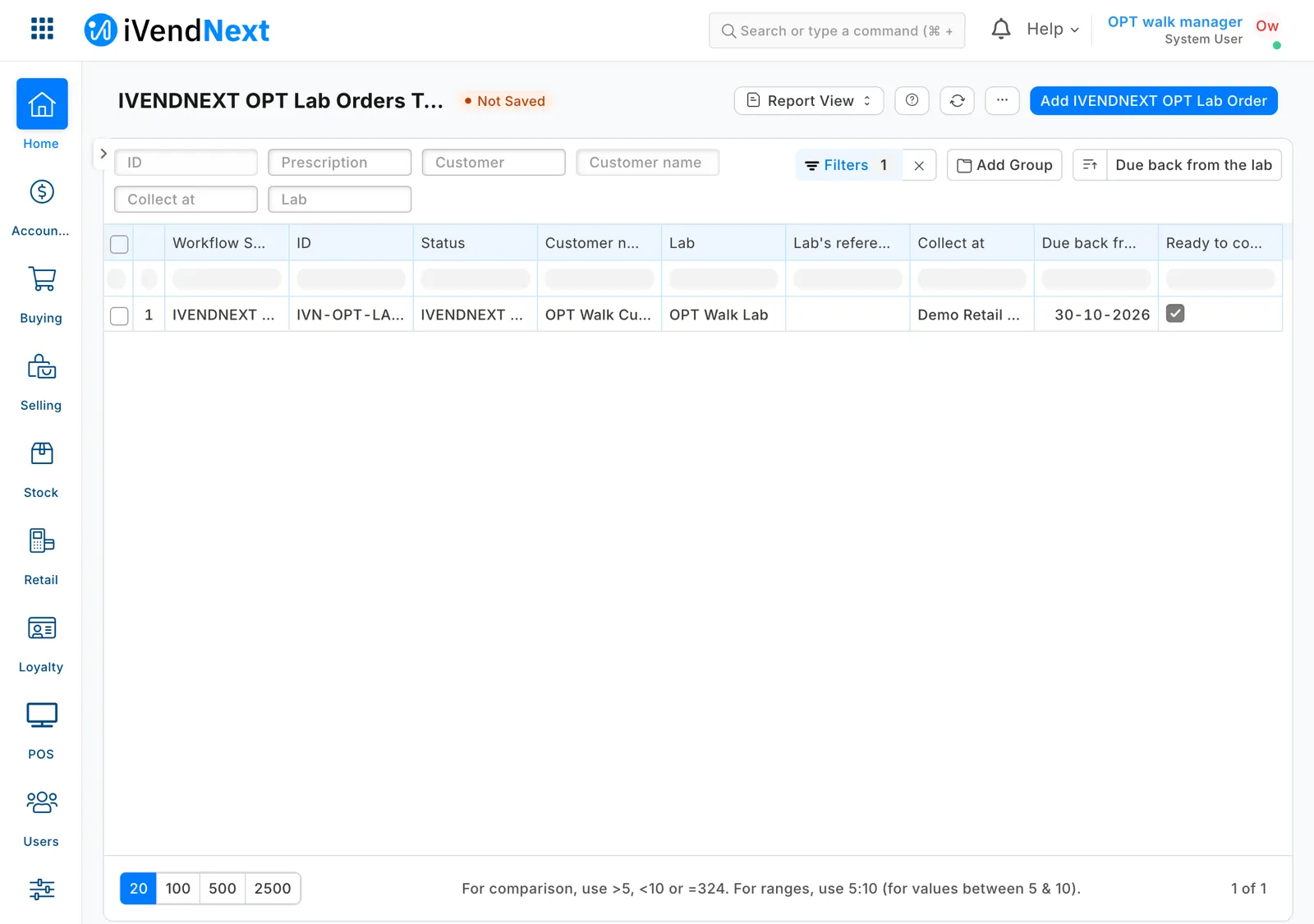
Task: Open the Users module icon
Action: (42, 802)
